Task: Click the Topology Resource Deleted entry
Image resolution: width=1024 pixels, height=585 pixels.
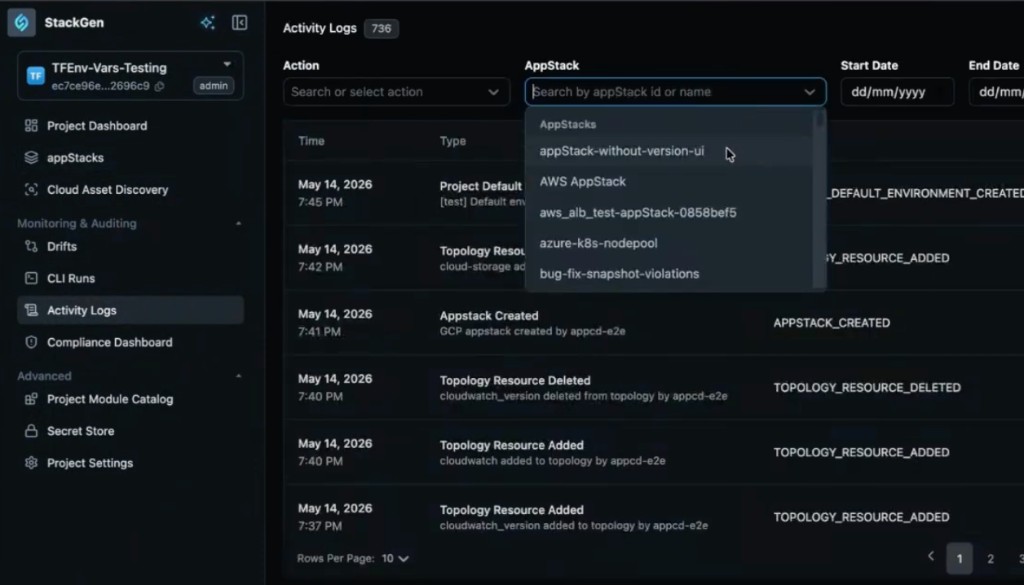Action: pos(515,381)
